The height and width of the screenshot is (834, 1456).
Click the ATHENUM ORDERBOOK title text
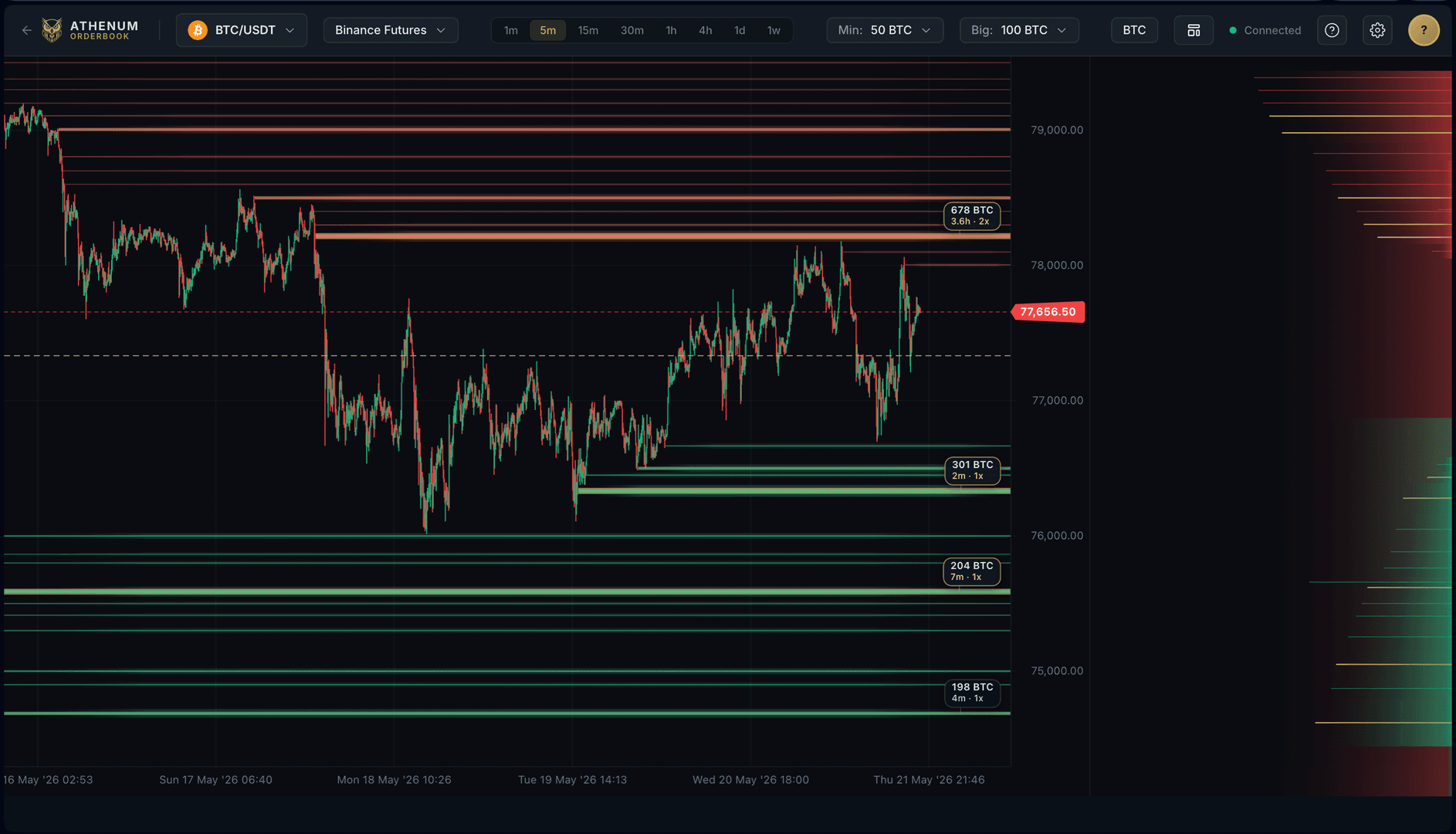104,30
